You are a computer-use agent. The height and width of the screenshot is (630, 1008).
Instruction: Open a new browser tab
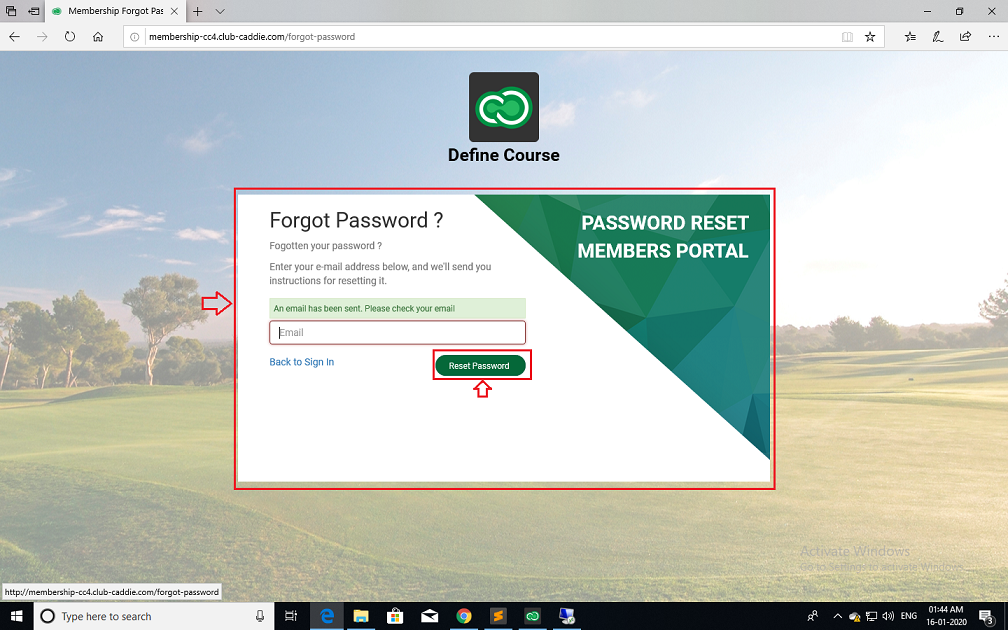pyautogui.click(x=198, y=11)
